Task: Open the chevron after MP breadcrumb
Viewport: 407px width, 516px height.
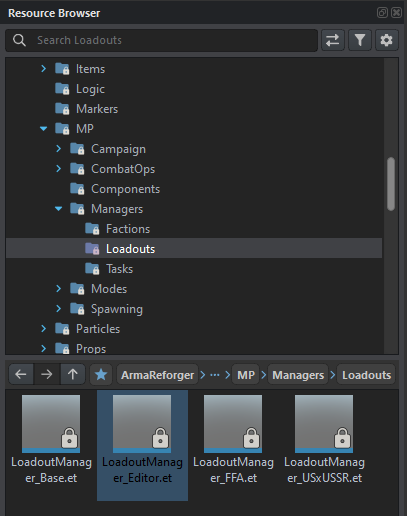Action: tap(264, 375)
